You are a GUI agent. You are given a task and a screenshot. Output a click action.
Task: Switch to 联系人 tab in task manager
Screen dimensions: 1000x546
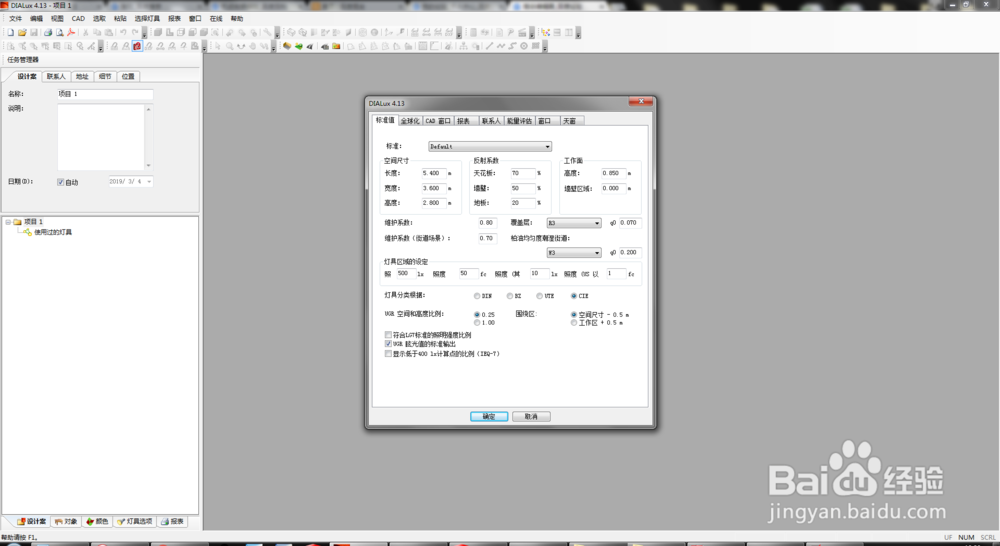click(56, 77)
